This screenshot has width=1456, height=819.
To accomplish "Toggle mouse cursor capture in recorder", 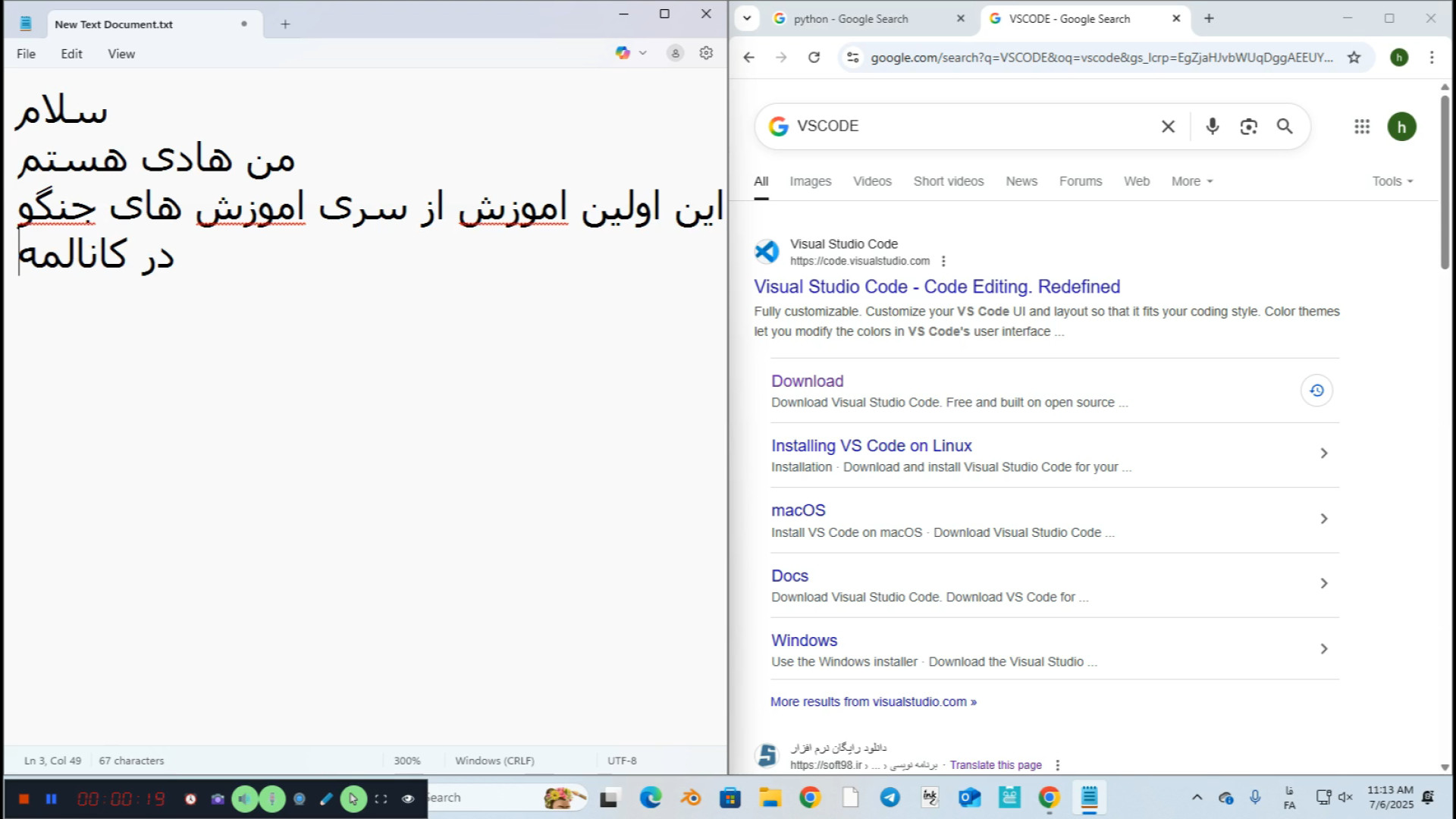I will pos(353,799).
